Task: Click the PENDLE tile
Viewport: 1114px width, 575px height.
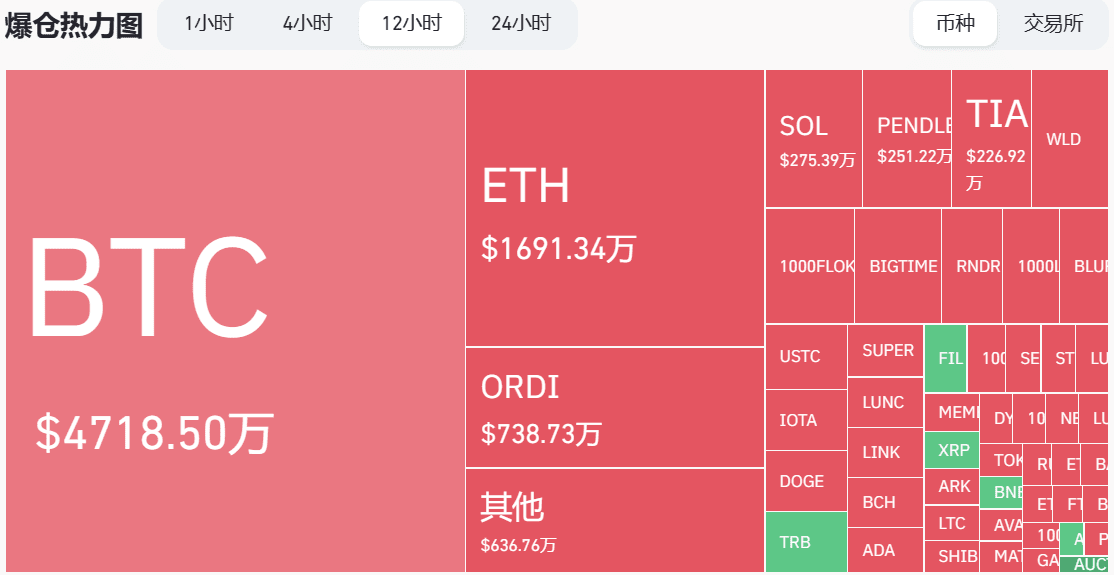Action: click(x=907, y=139)
